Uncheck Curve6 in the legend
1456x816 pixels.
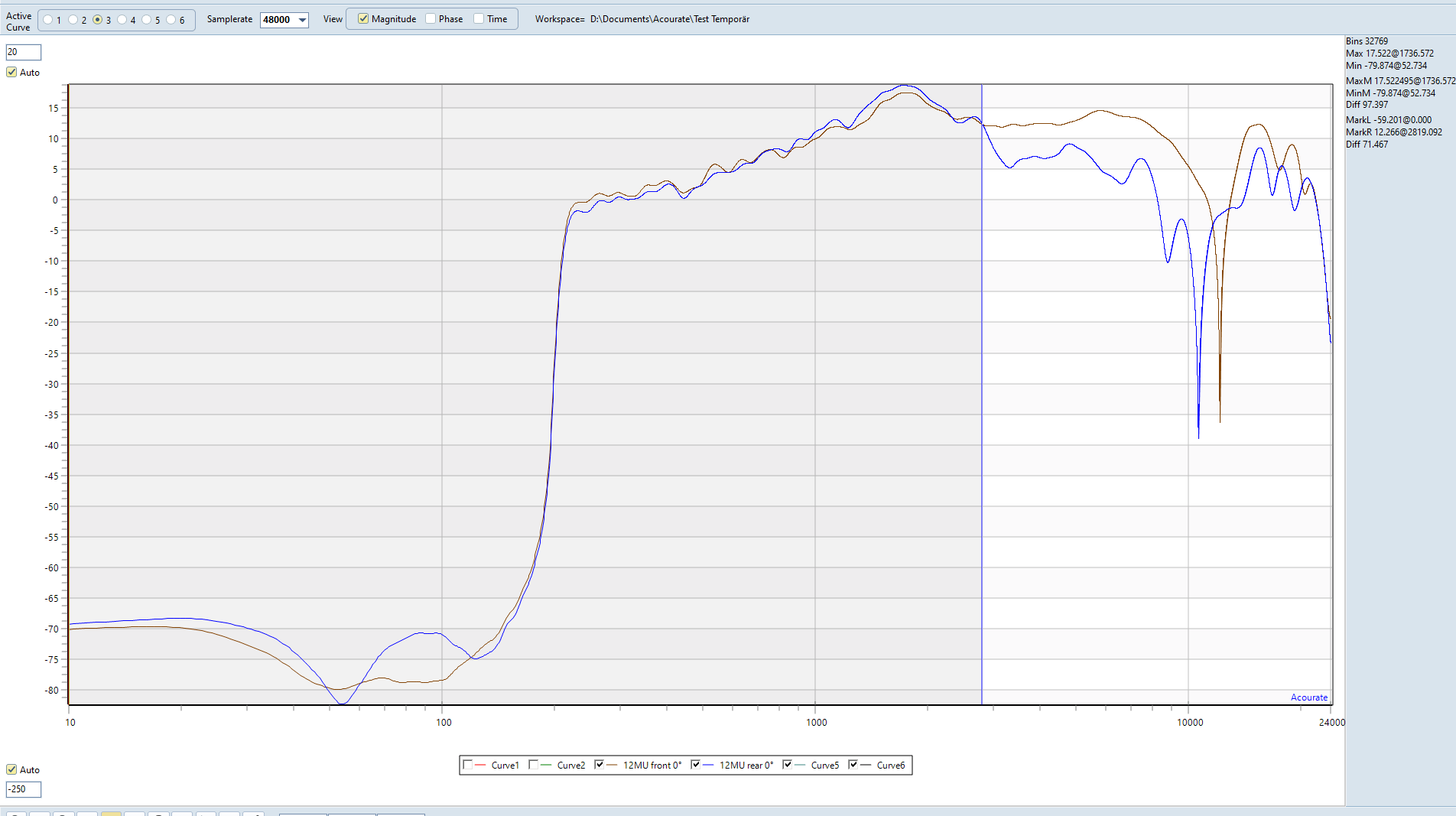pyautogui.click(x=853, y=765)
